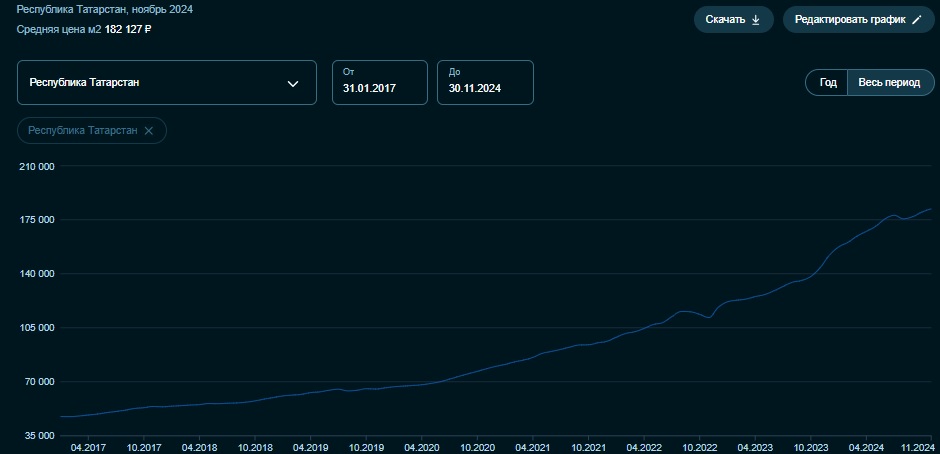This screenshot has height=454, width=940.
Task: Select the 10.2019 date label
Action: point(366,447)
